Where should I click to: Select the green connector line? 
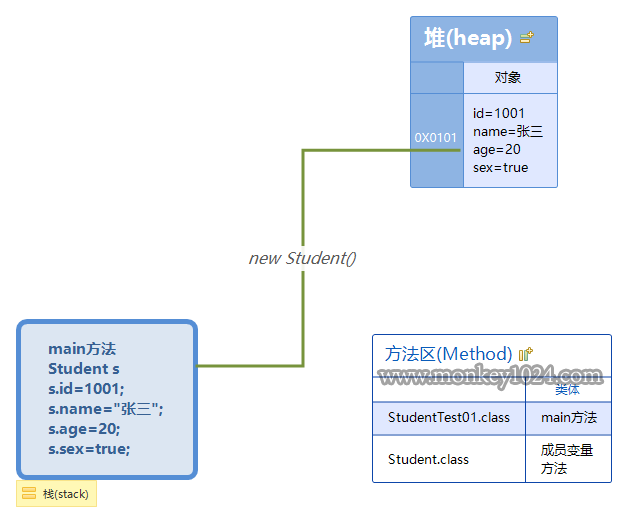pos(303,200)
